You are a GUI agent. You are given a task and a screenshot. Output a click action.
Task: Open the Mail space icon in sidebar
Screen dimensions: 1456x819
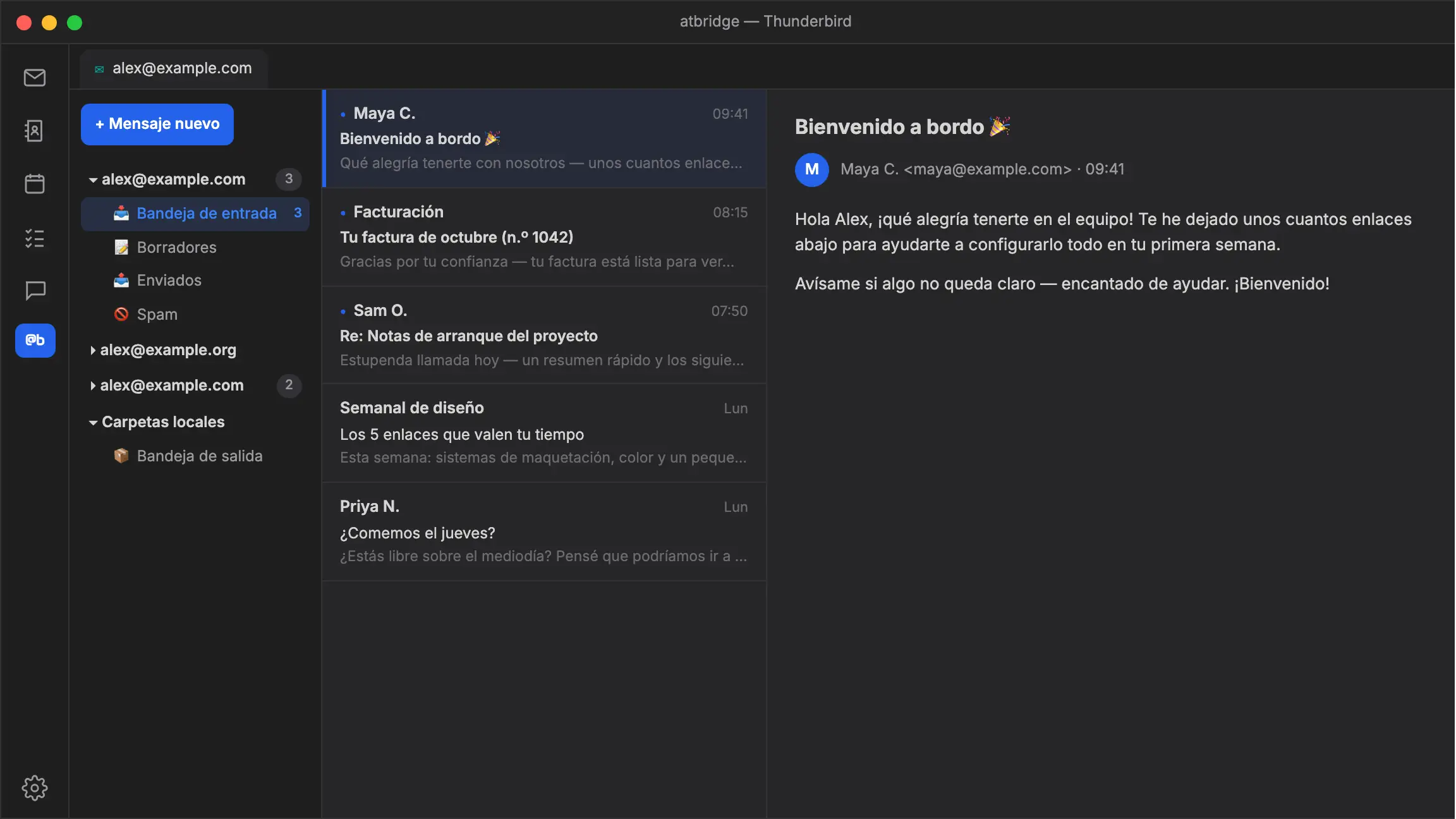tap(35, 78)
